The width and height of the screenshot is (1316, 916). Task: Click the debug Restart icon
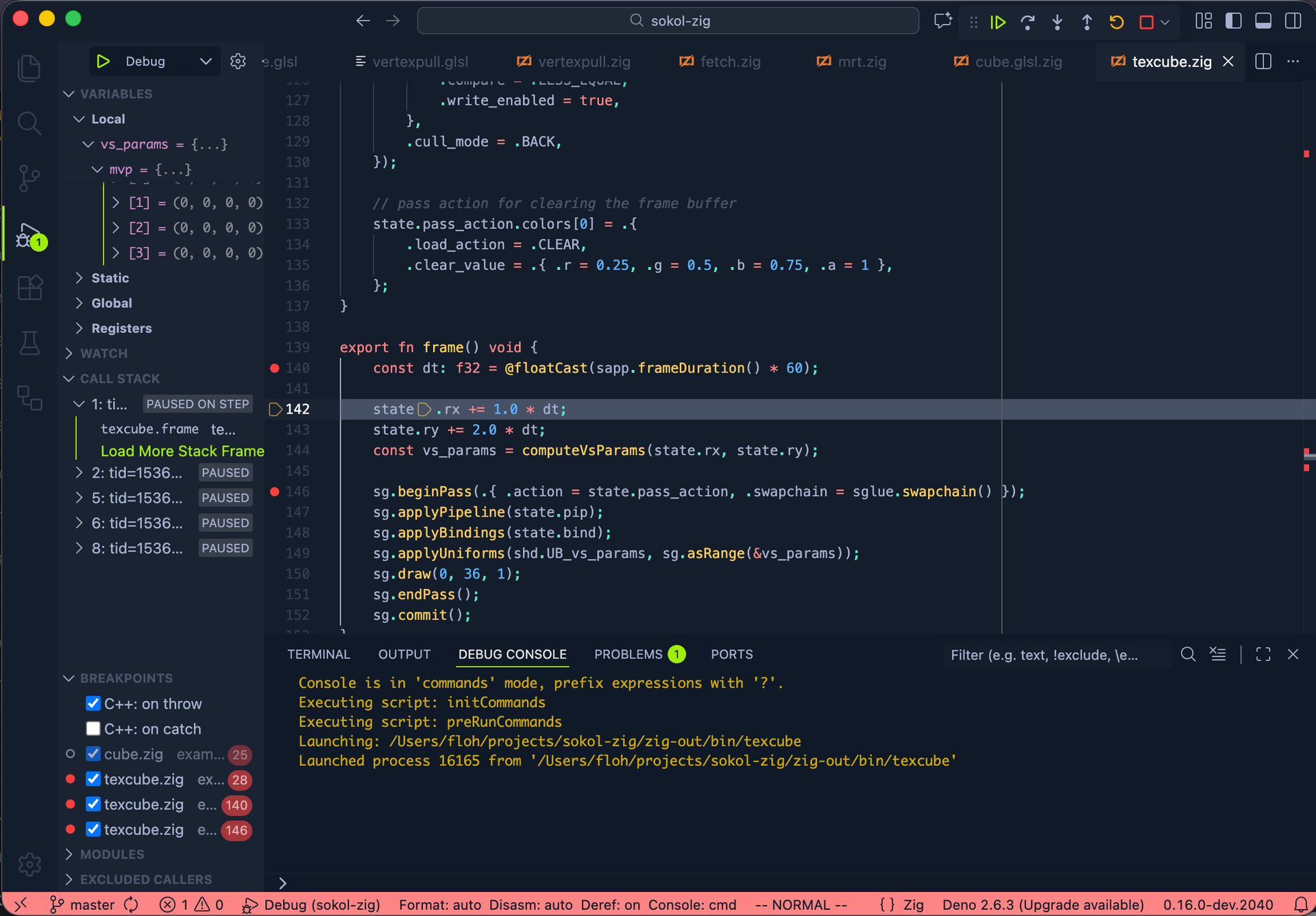(1116, 22)
